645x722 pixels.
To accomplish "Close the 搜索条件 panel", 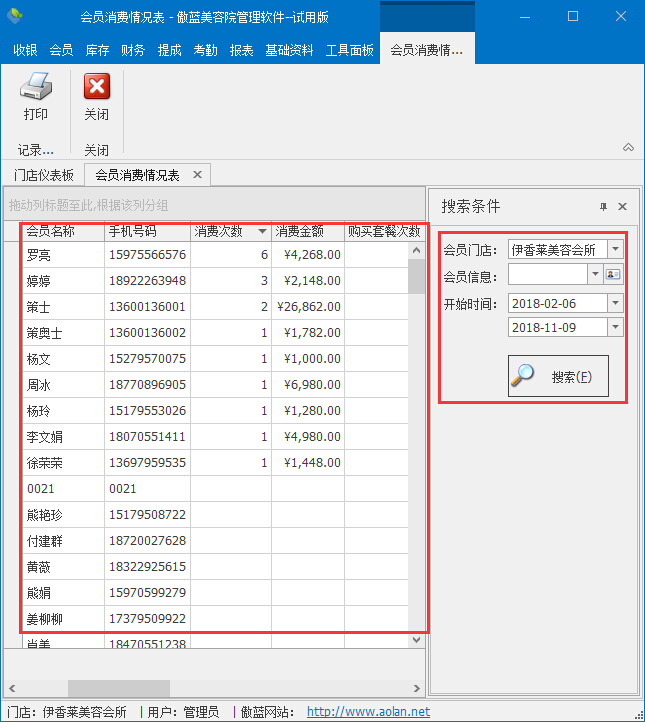I will (622, 207).
